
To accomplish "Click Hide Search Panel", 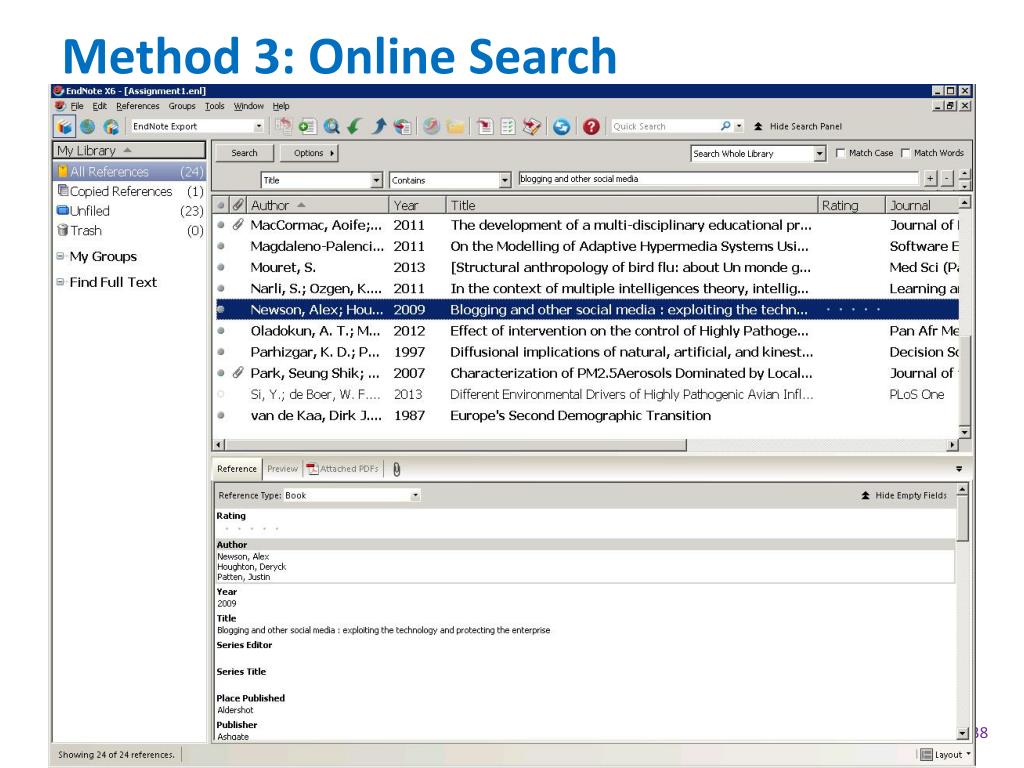I will click(x=797, y=126).
